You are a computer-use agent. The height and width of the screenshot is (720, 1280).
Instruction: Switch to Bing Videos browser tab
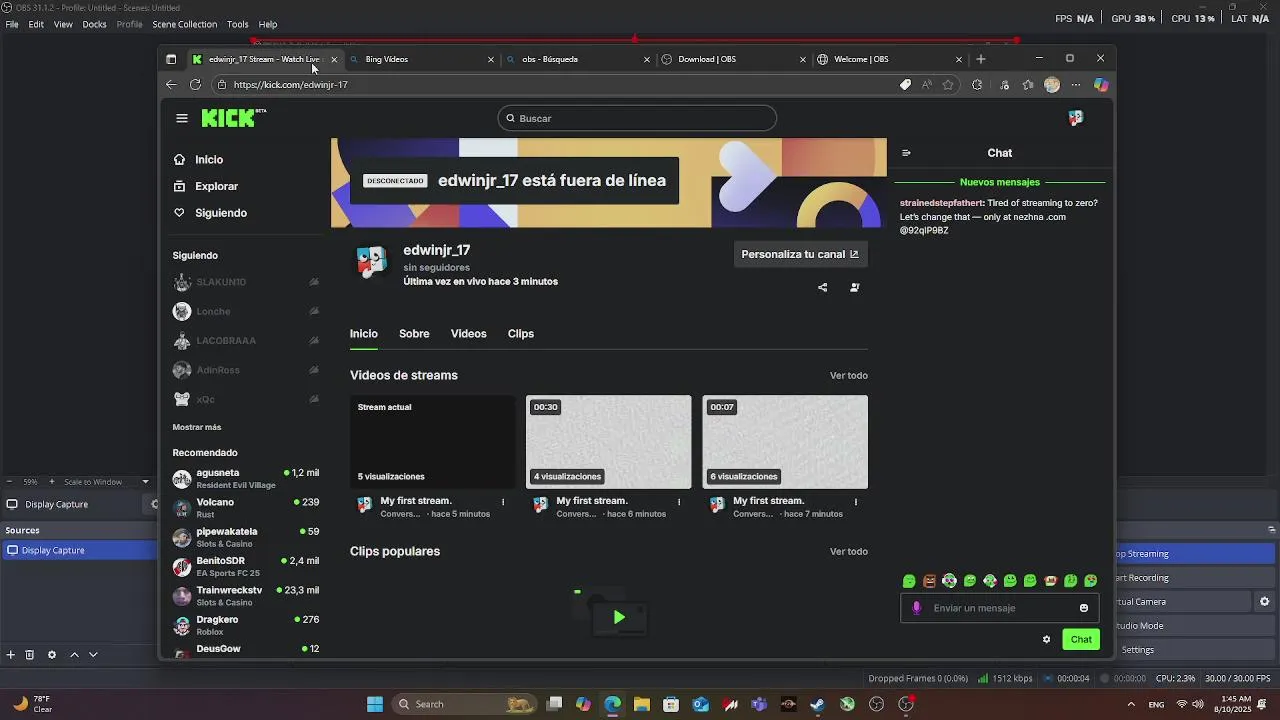pos(420,59)
